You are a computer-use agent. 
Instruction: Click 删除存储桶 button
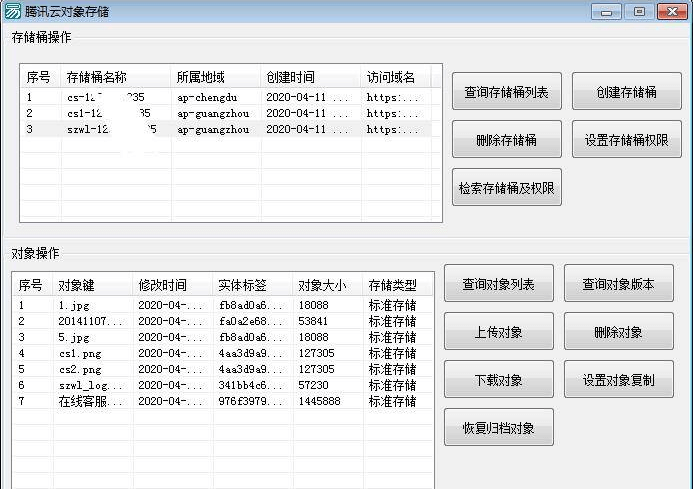506,139
